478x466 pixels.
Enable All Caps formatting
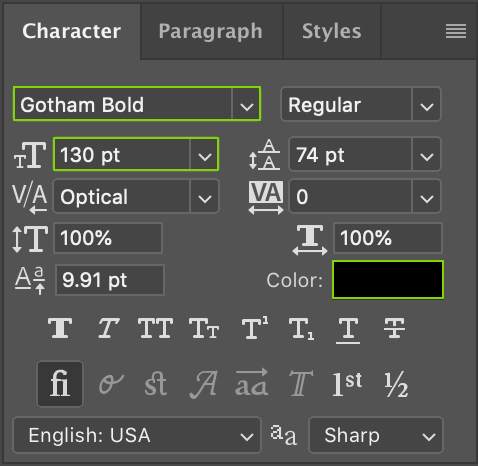(156, 328)
